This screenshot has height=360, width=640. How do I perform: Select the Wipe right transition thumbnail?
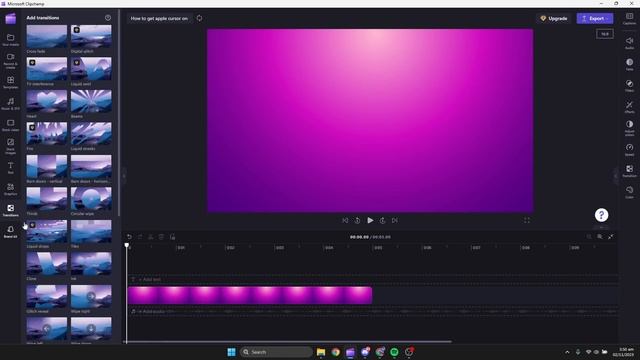coord(91,296)
